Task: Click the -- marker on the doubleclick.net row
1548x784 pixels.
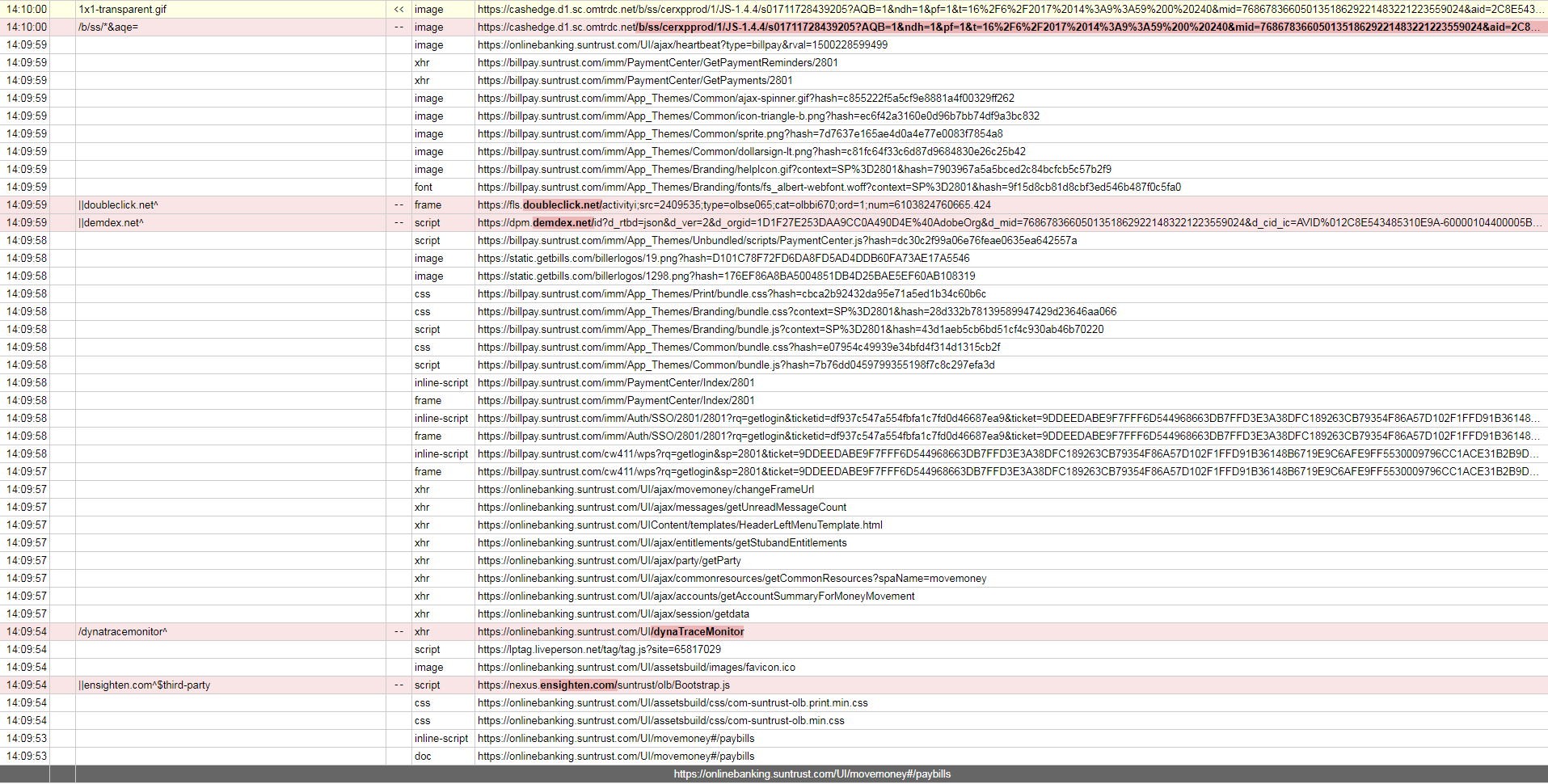Action: tap(398, 204)
